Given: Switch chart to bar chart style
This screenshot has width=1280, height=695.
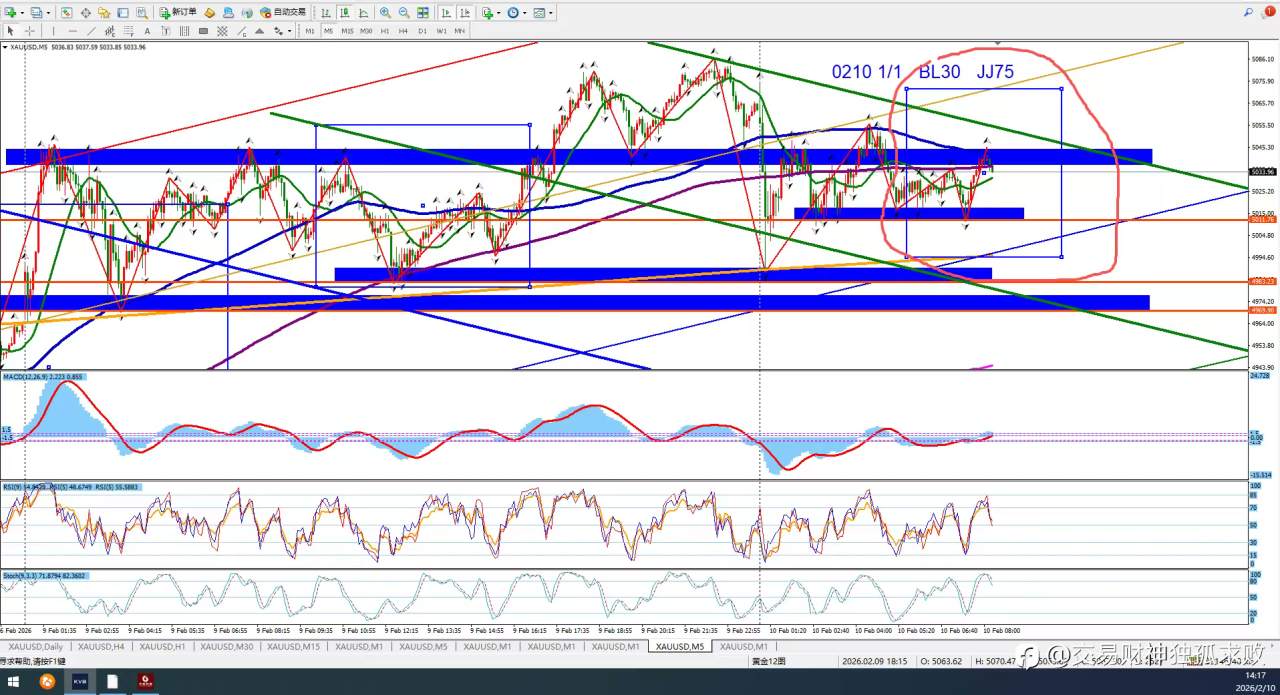Looking at the screenshot, I should (325, 13).
